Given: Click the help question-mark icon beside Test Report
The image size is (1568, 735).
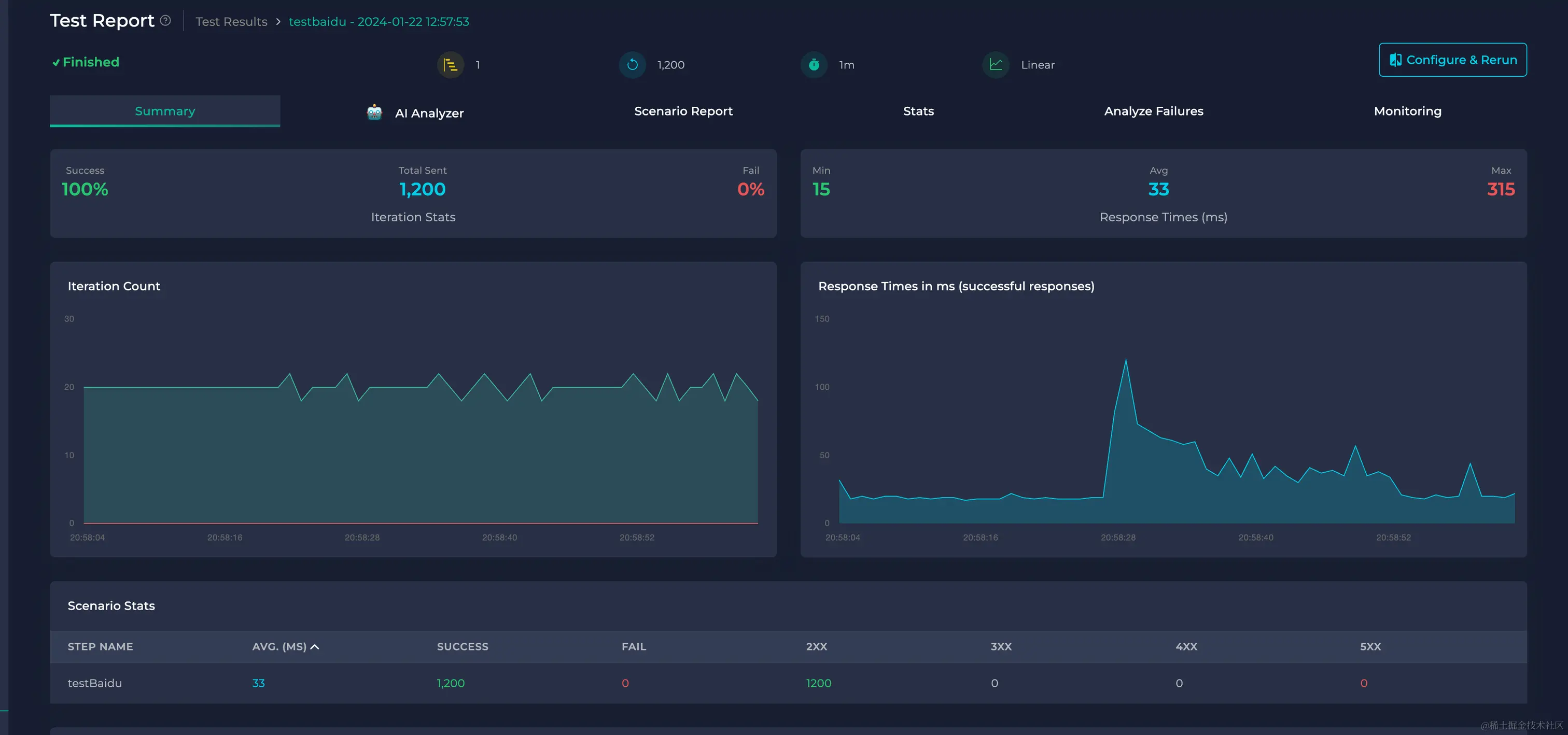Looking at the screenshot, I should point(165,21).
